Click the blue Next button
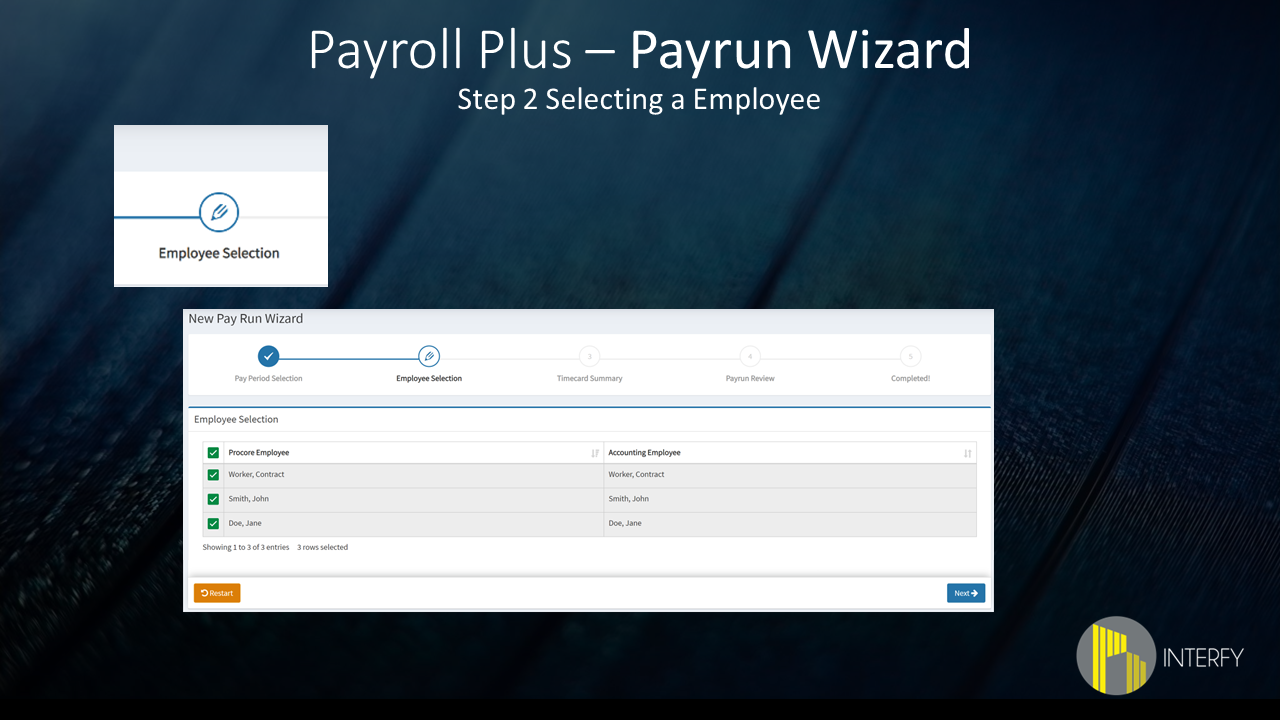1280x720 pixels. click(x=965, y=593)
